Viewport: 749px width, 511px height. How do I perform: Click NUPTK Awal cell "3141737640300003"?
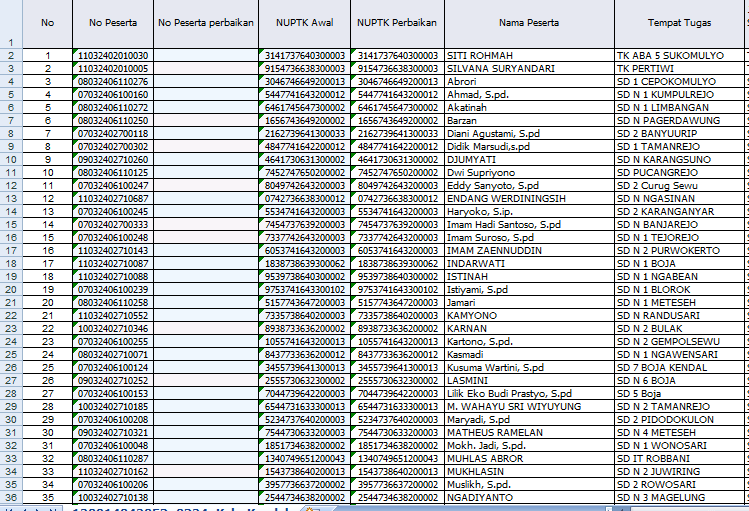(304, 55)
